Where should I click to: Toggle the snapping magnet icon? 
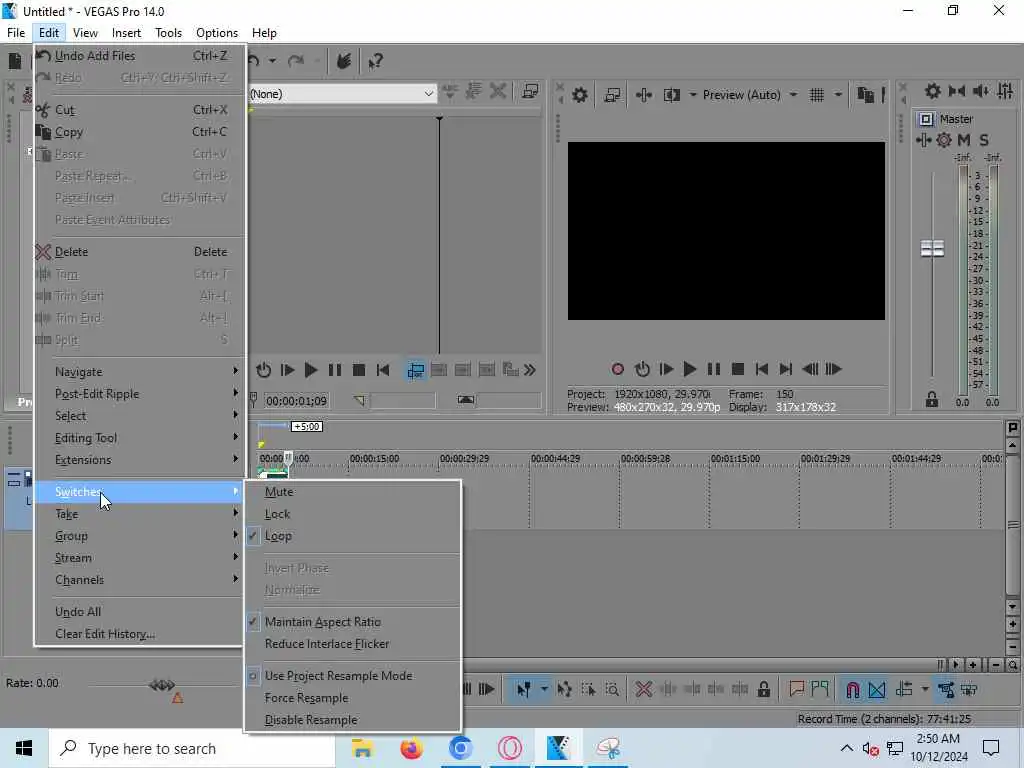[852, 690]
